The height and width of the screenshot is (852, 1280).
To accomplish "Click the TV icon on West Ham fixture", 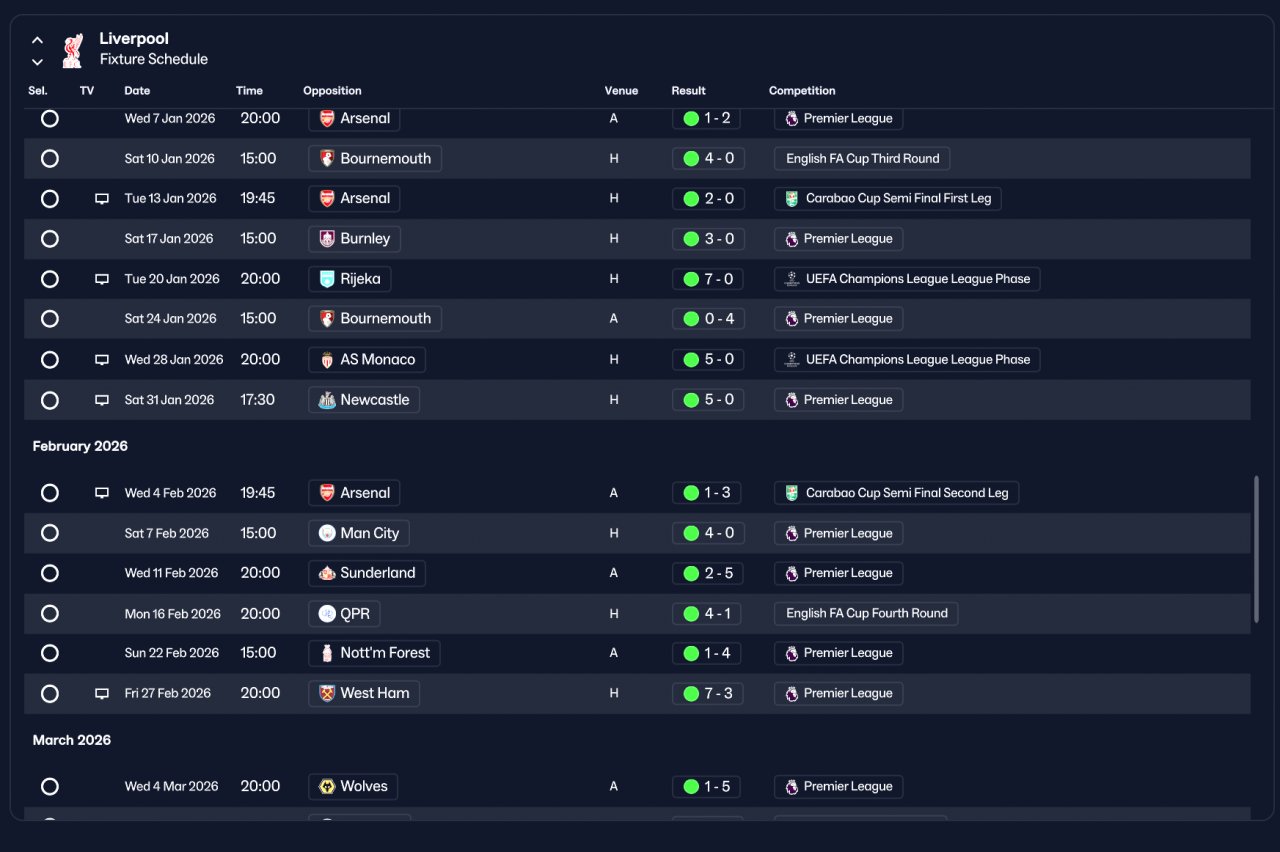I will click(102, 693).
